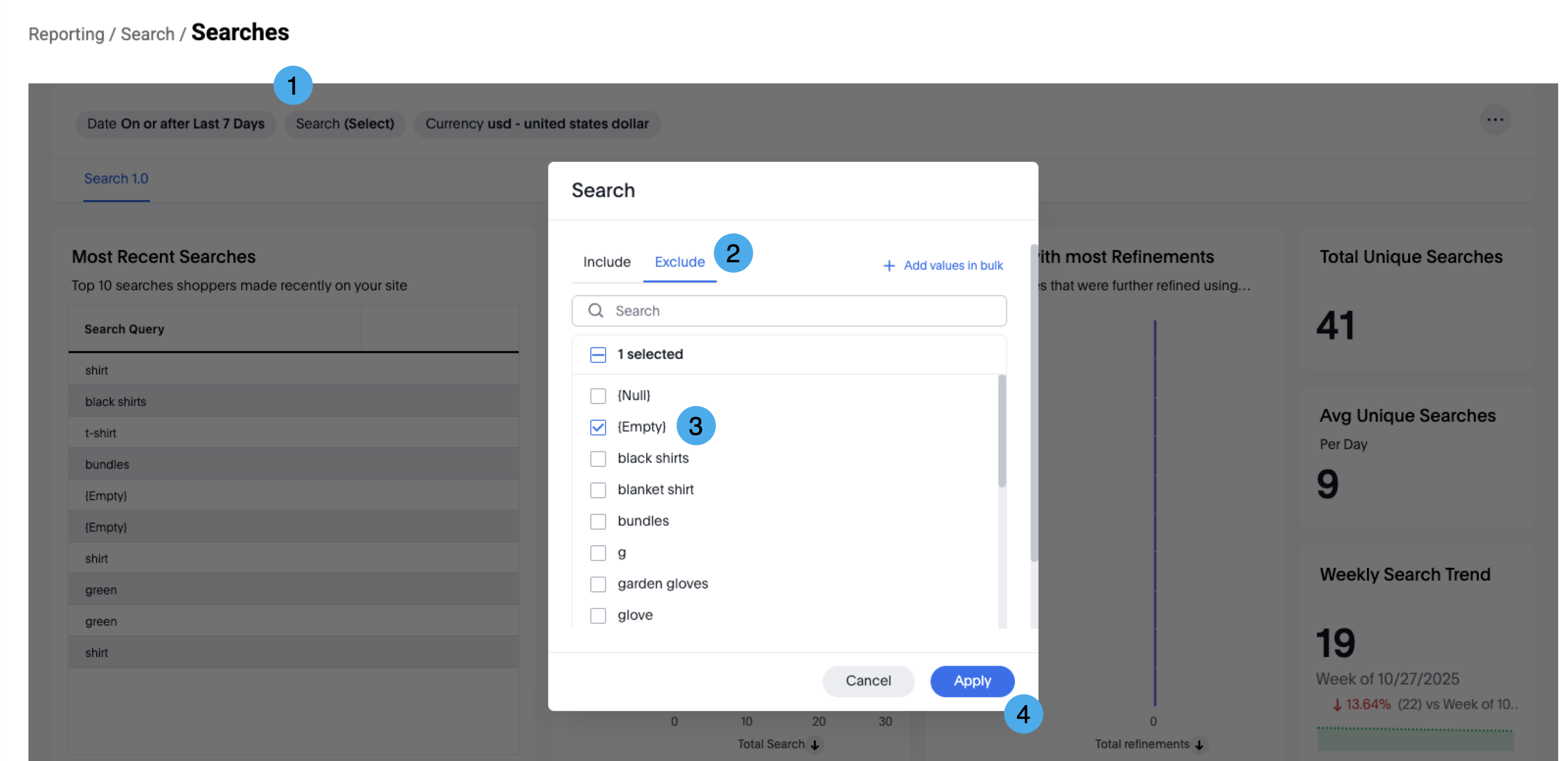Viewport: 1568px width, 761px height.
Task: Enable the garden gloves checkbox
Action: pyautogui.click(x=598, y=584)
